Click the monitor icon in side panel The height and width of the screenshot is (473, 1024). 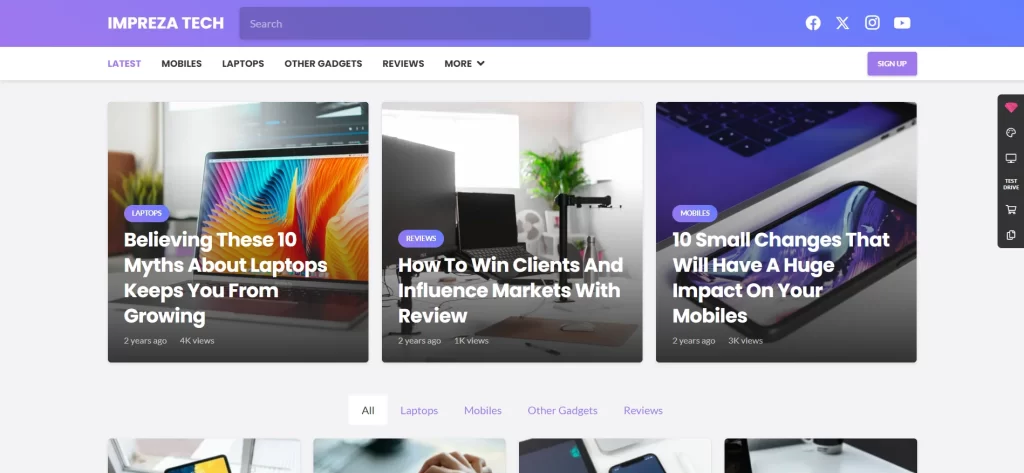(1011, 158)
